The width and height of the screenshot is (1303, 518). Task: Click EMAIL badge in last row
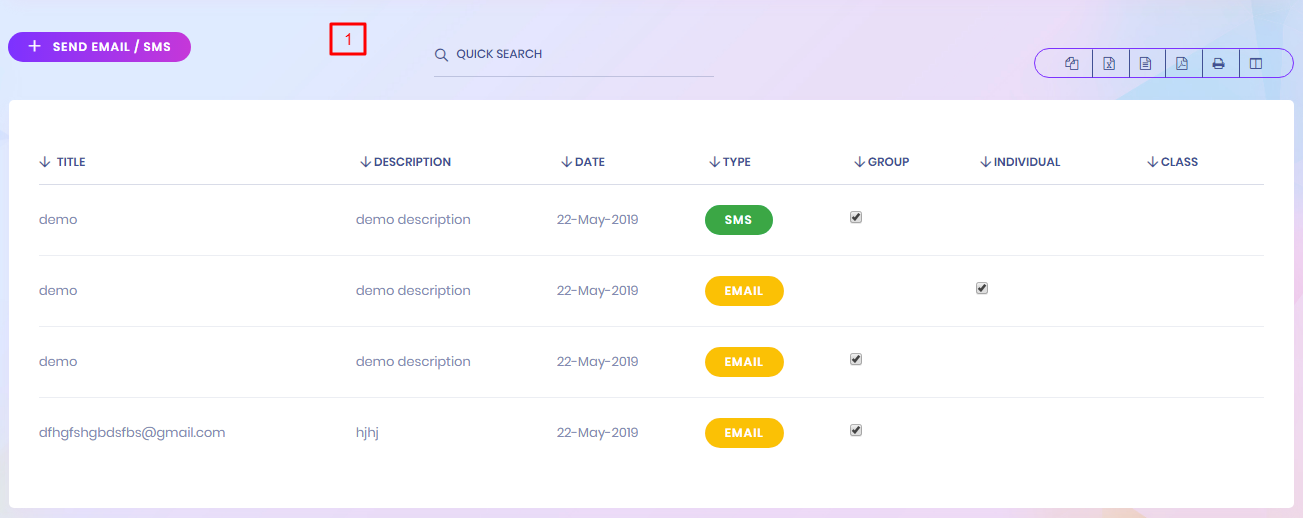744,433
